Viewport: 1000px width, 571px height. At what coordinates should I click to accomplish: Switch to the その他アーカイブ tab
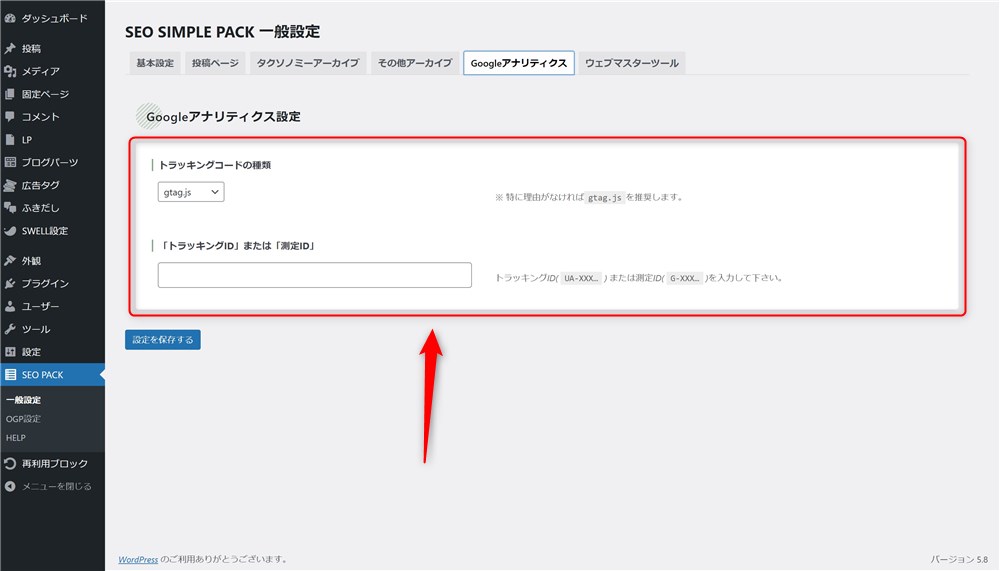[415, 63]
